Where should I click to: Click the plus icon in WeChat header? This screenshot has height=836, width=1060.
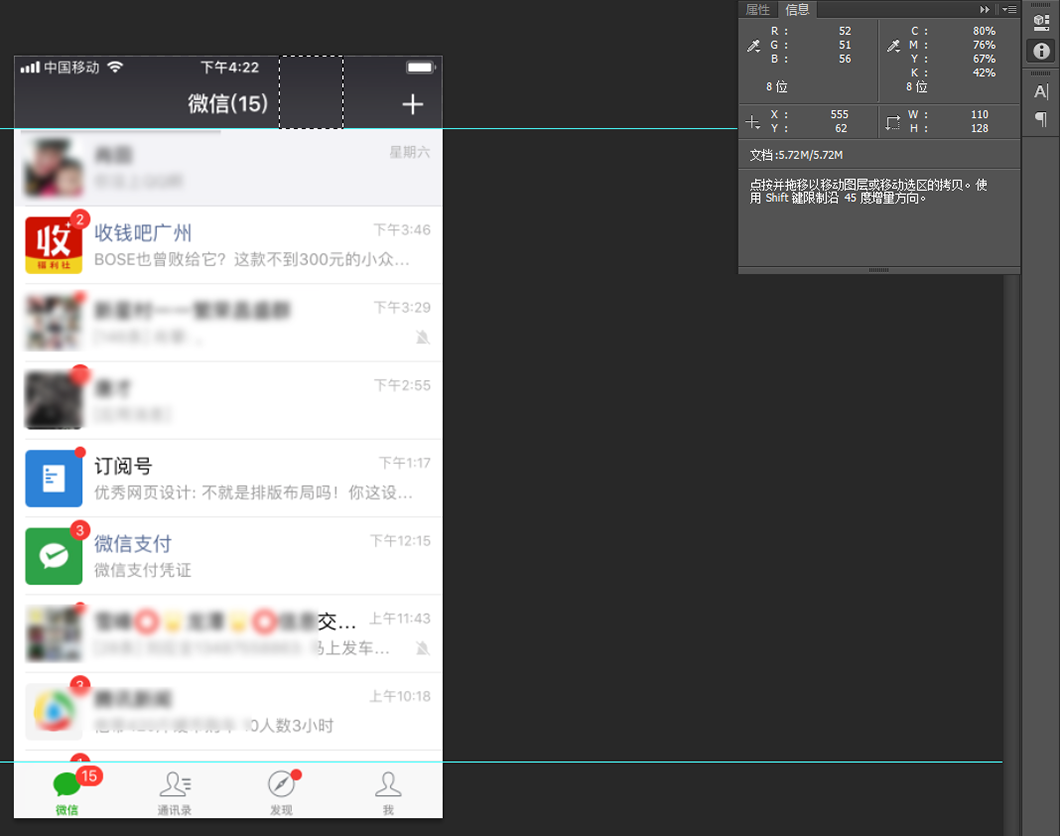click(412, 104)
